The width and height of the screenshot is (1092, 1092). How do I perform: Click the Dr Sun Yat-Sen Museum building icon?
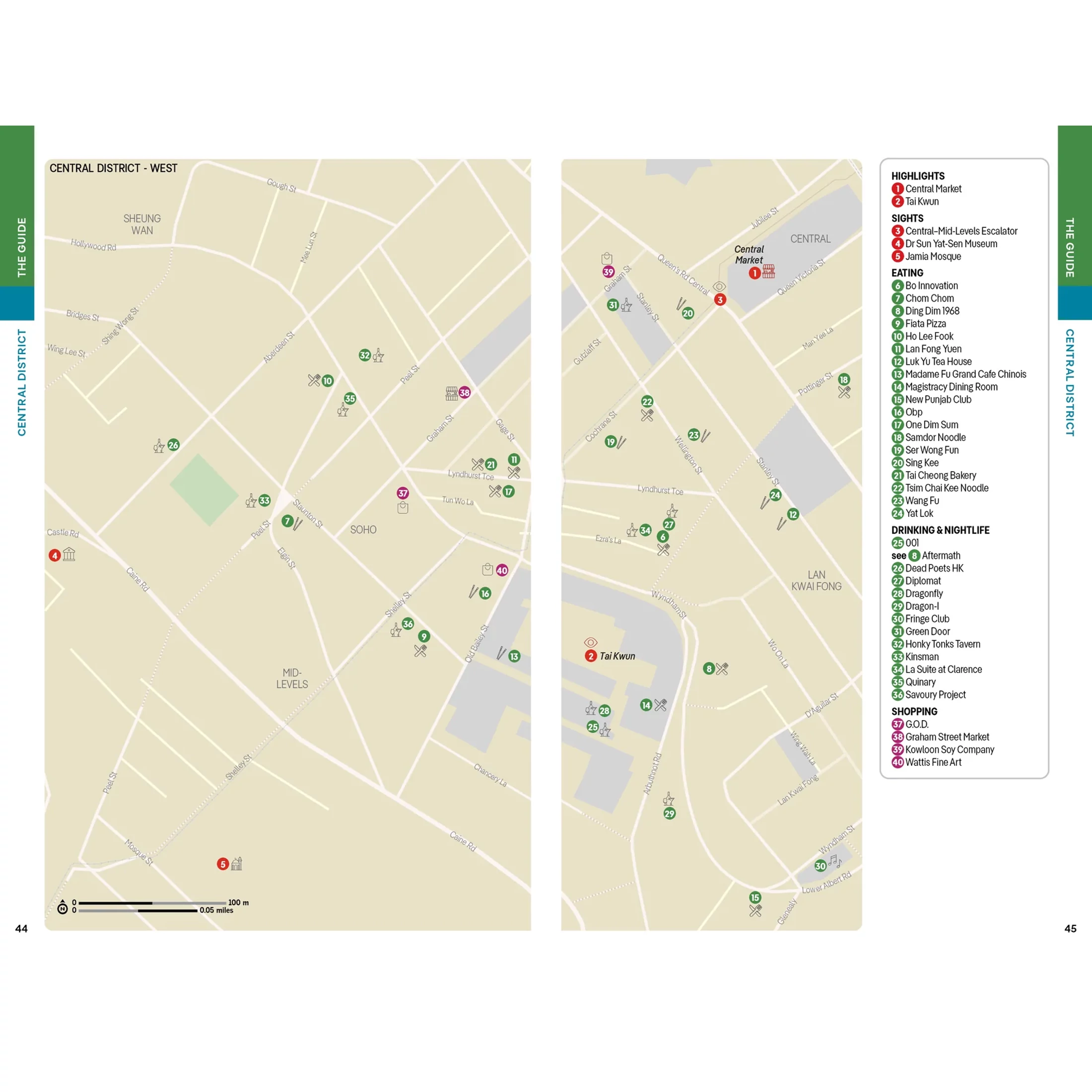click(69, 554)
